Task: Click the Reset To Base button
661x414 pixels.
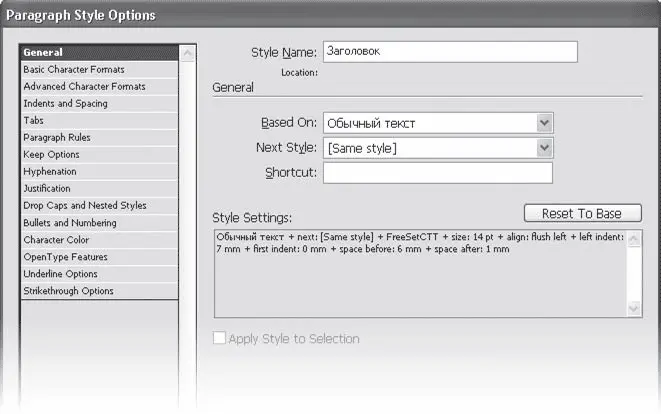Action: (582, 214)
